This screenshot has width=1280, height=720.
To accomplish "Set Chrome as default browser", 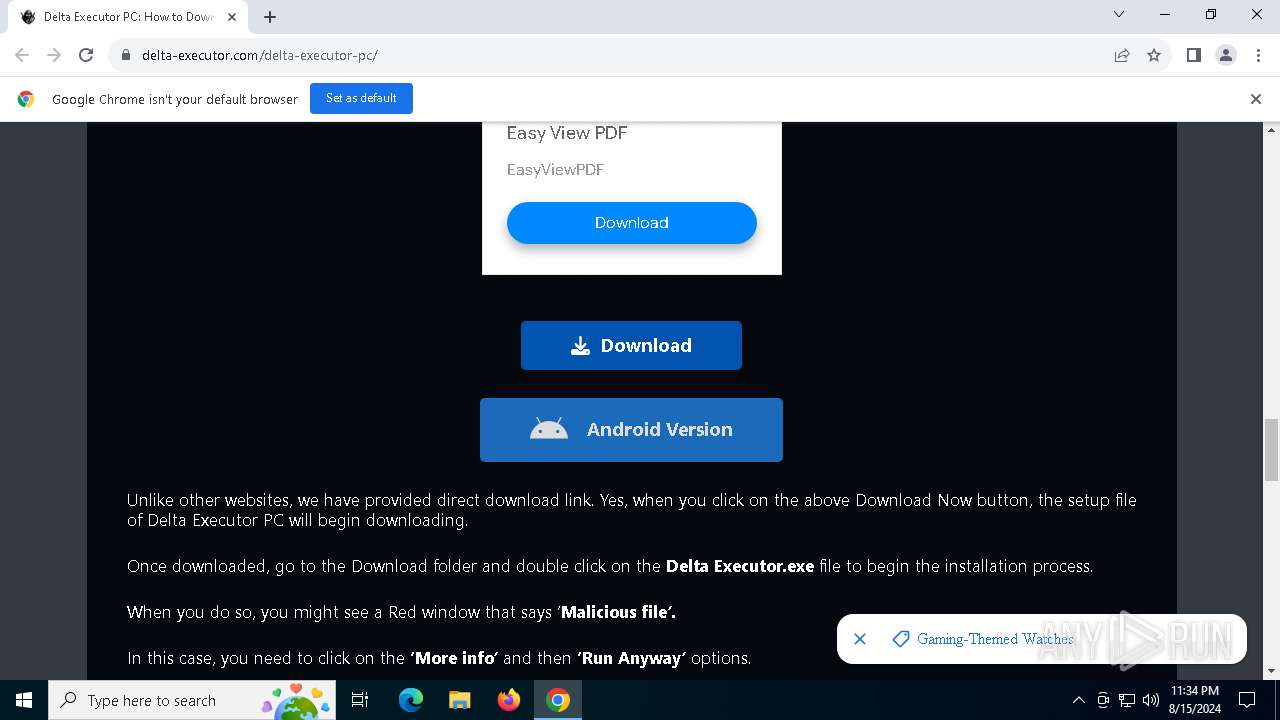I will coord(361,98).
